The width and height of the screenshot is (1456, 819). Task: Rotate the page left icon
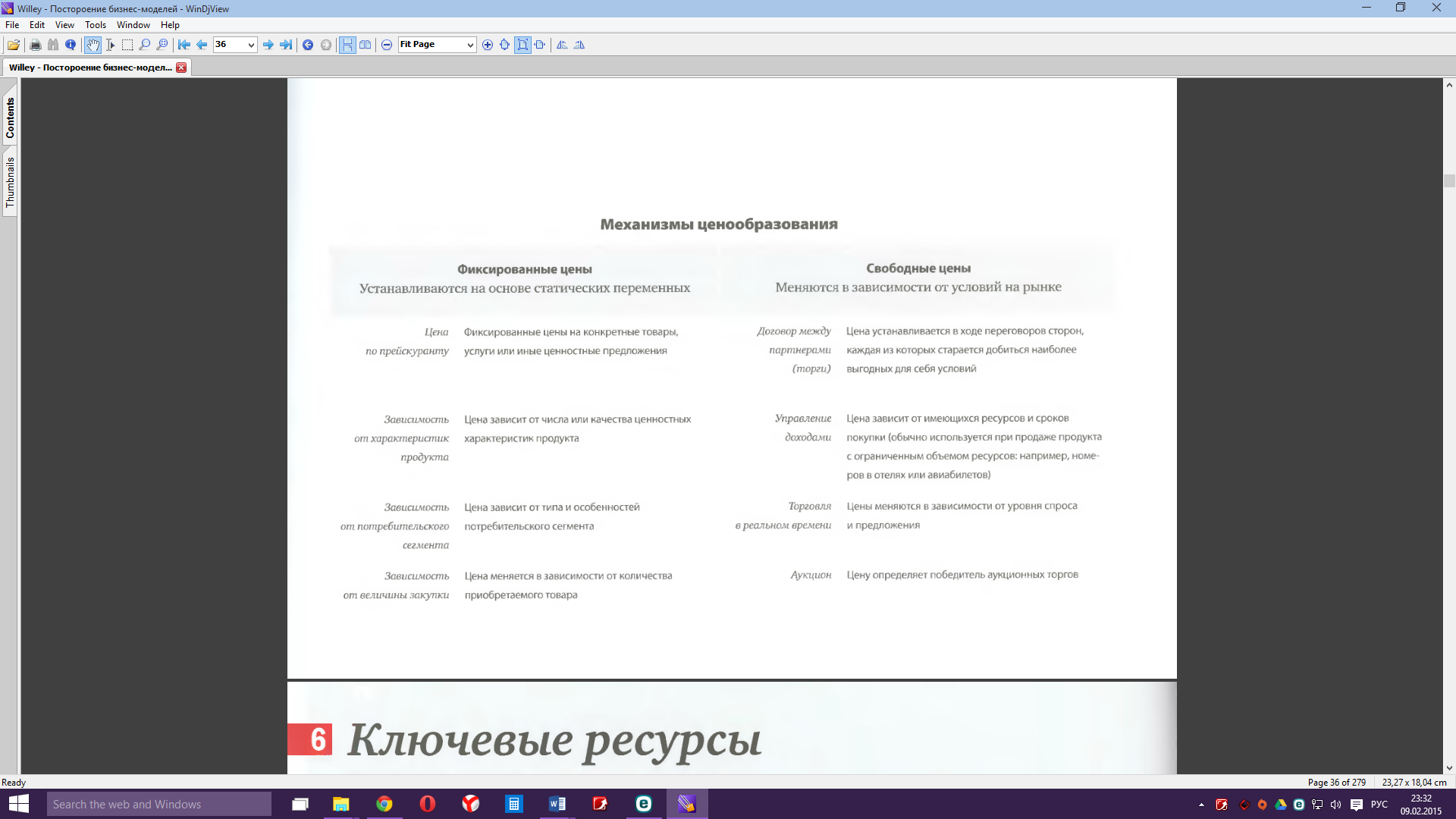tap(562, 45)
